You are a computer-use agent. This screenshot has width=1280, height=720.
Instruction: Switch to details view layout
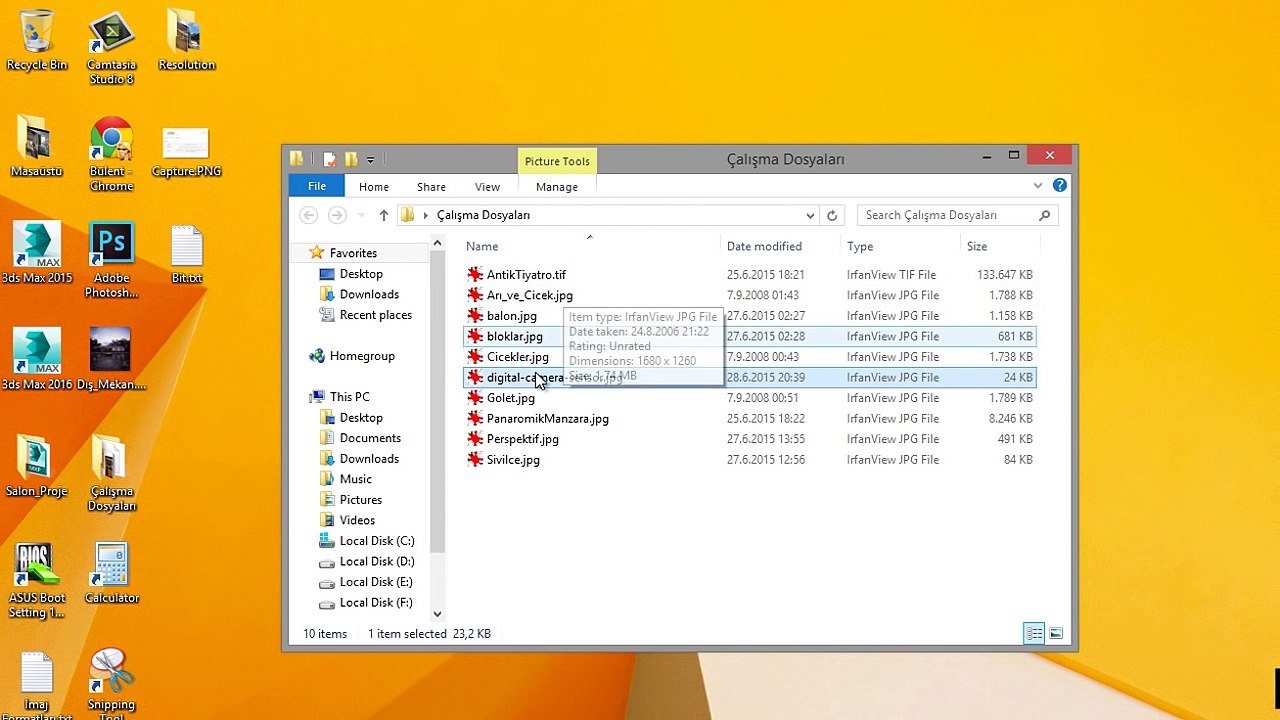1034,634
